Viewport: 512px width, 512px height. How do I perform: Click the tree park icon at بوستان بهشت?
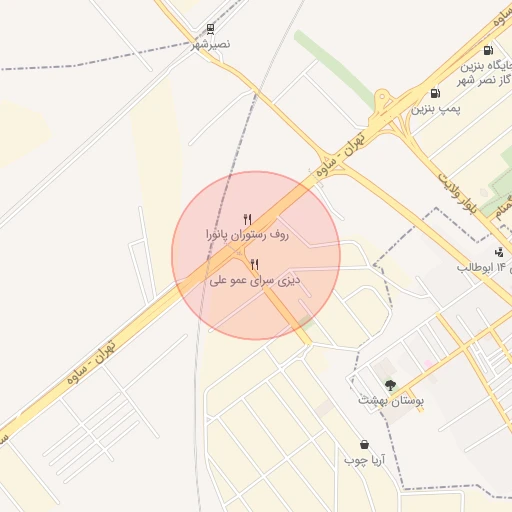390,385
